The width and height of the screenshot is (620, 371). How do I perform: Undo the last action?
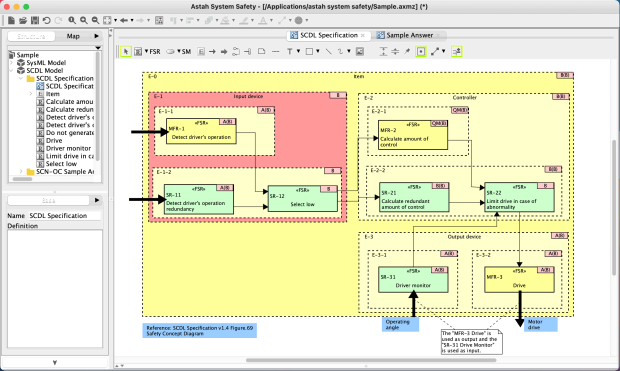(x=47, y=20)
